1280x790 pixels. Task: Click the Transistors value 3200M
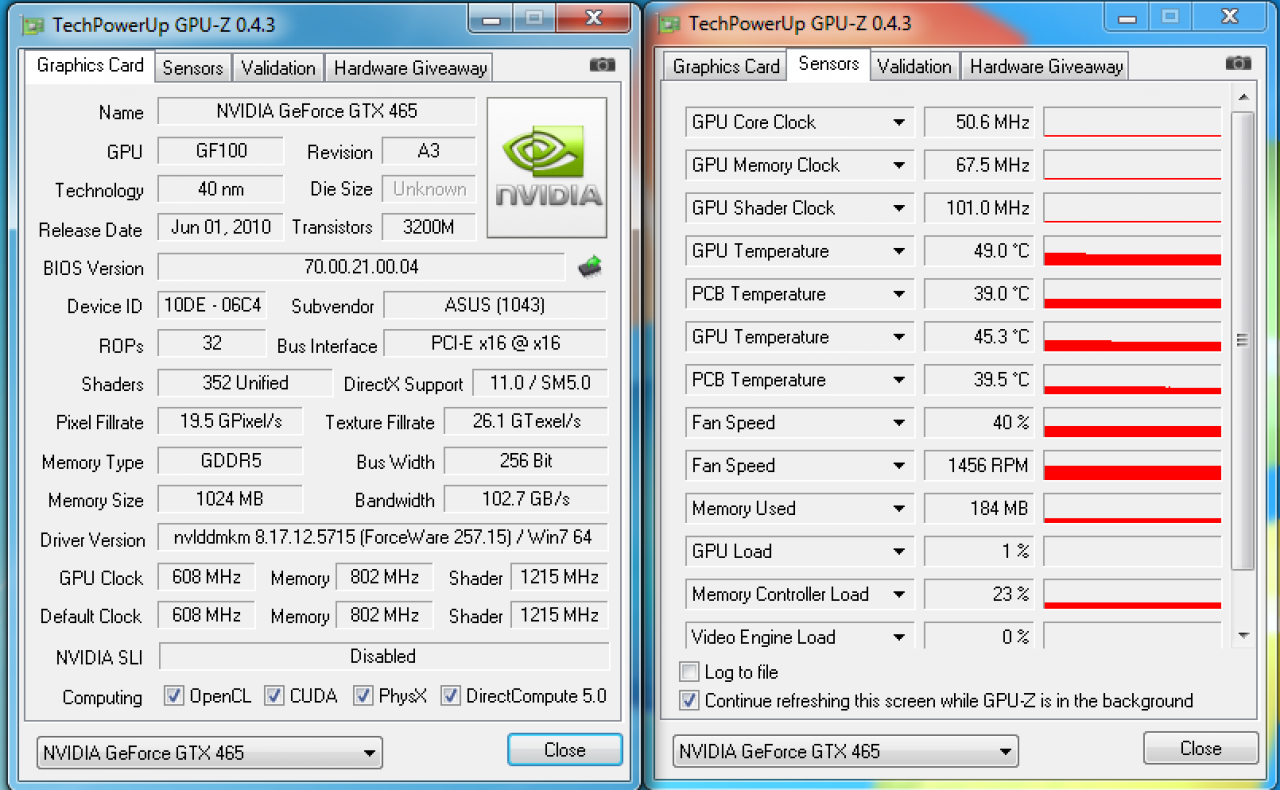[429, 227]
